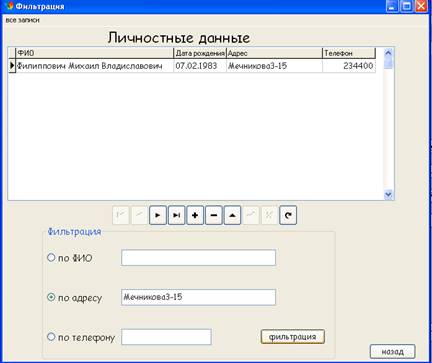Select the 'по ФИО' radio button
This screenshot has width=432, height=363.
tap(51, 257)
